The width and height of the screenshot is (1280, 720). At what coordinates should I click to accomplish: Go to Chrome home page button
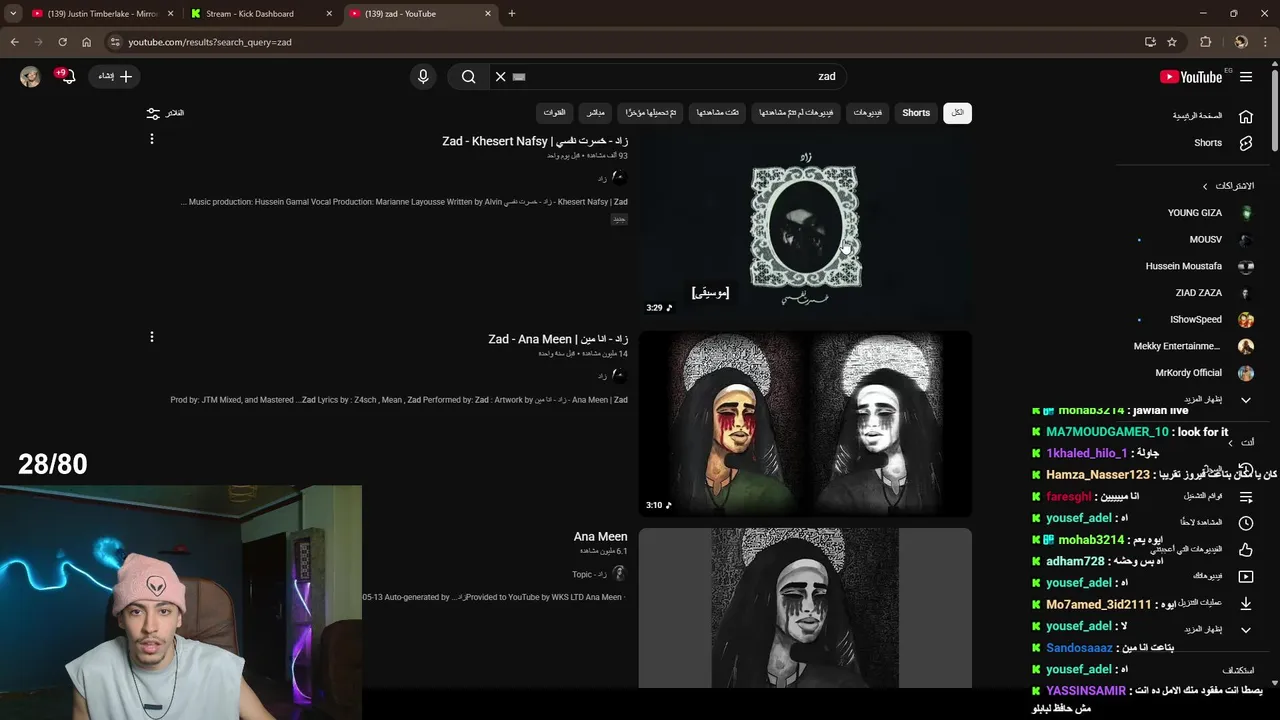(x=86, y=42)
